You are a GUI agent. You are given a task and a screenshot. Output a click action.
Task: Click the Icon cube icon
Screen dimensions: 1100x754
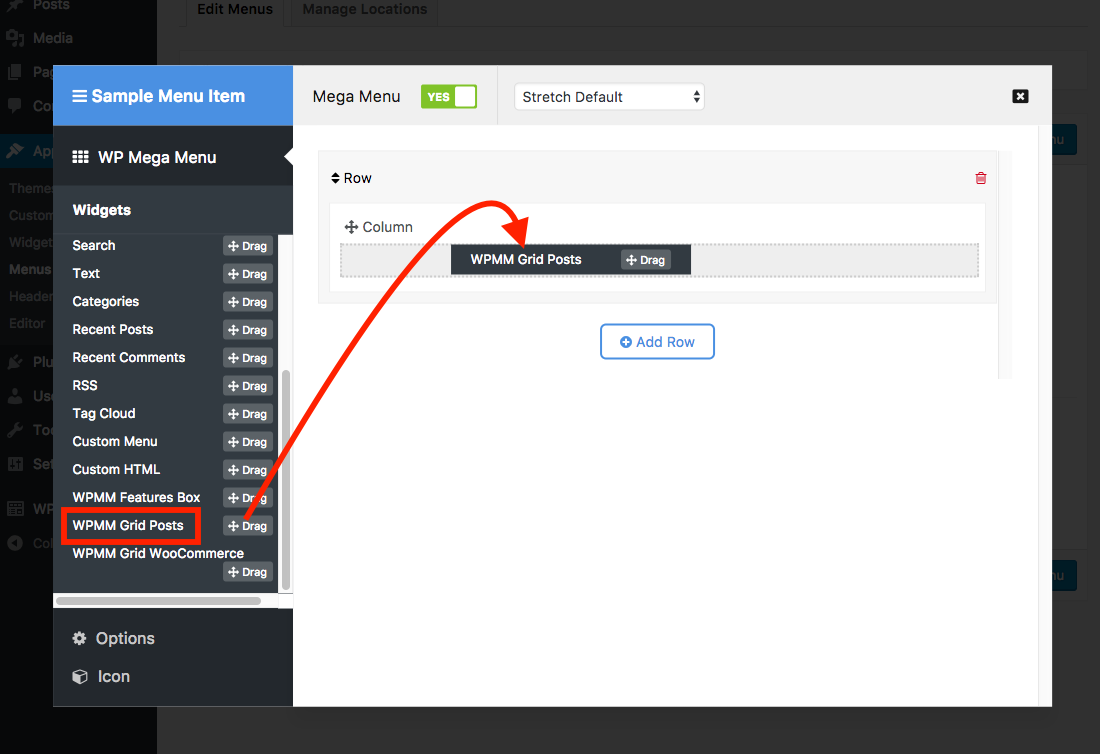80,676
